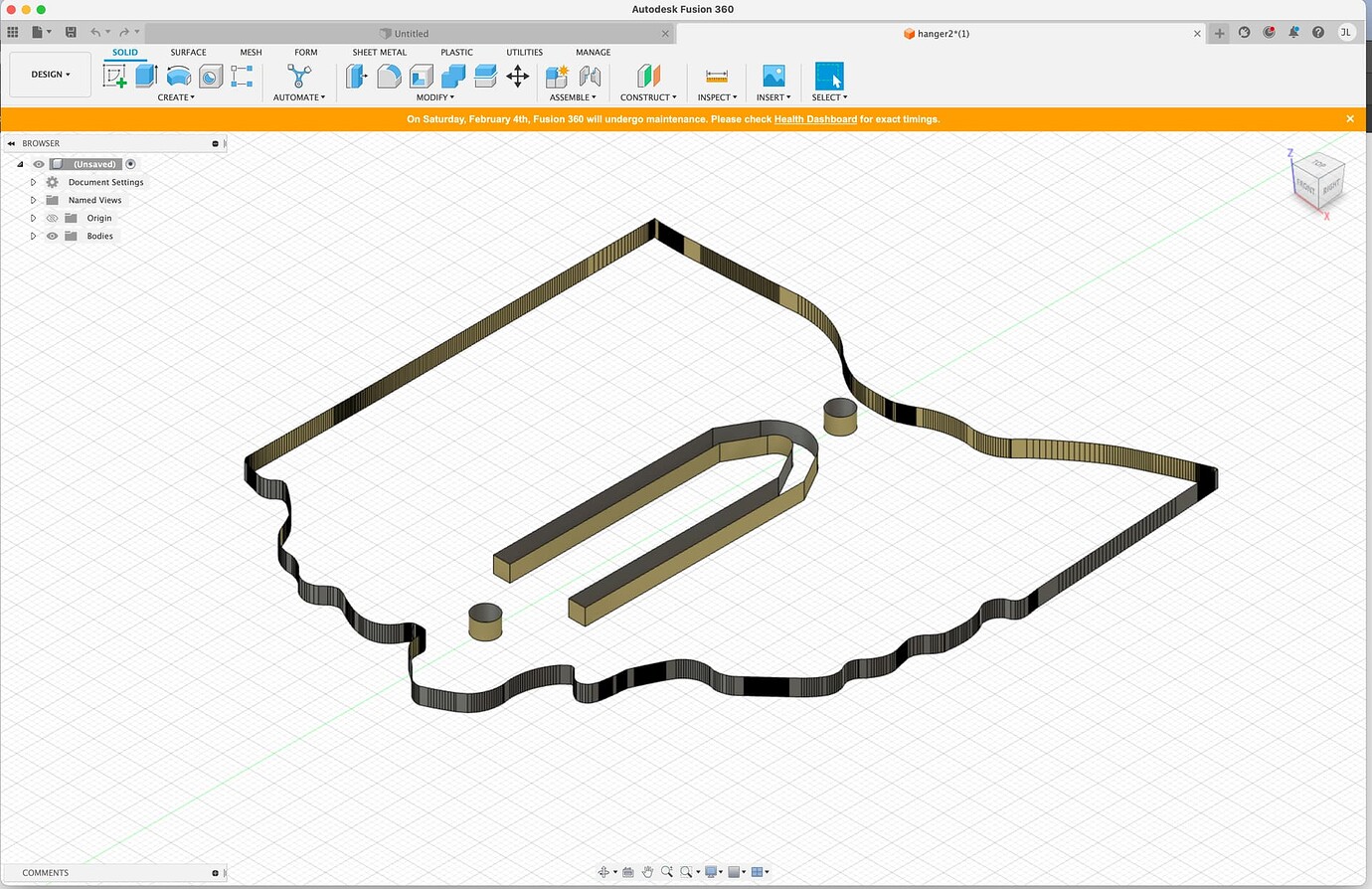The image size is (1372, 889).
Task: Open the Display Settings dropdown
Action: point(711,871)
